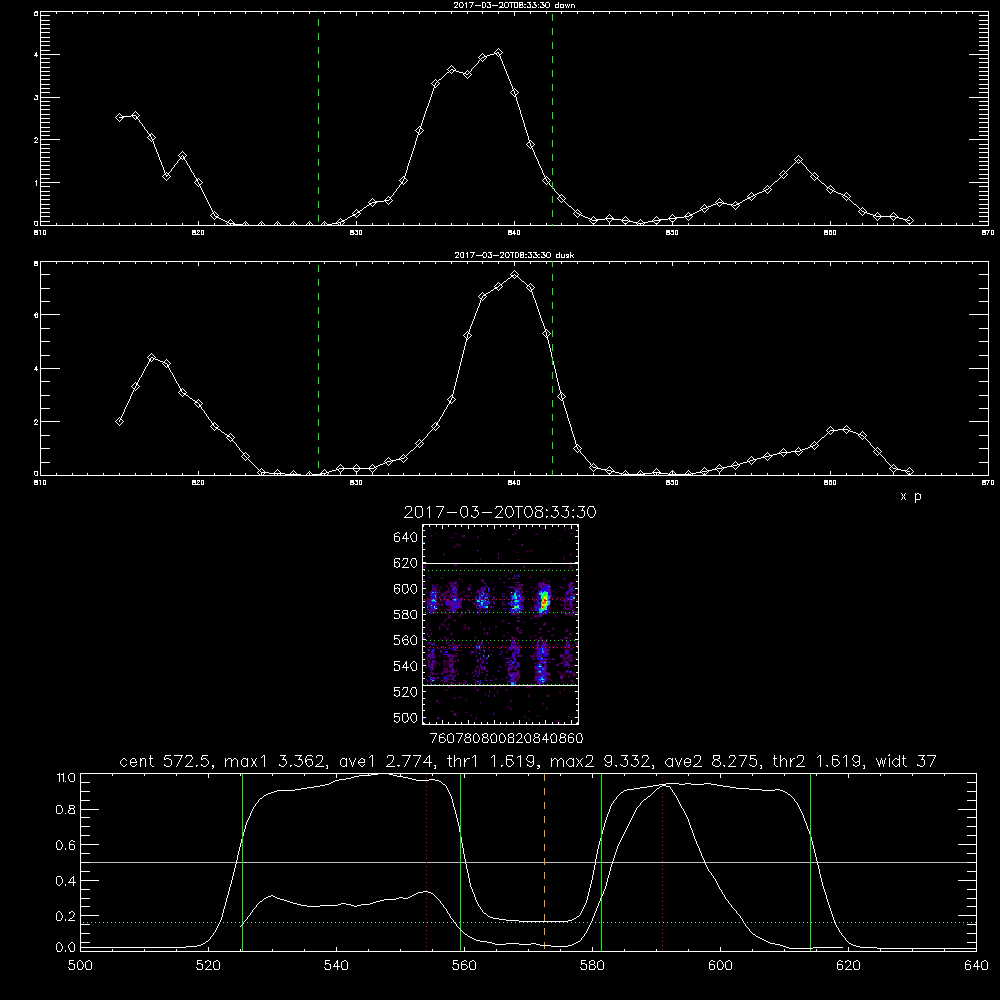This screenshot has height=1000, width=1000.
Task: Click the brightest red-yellow hotspot in the heatmap
Action: [x=544, y=600]
